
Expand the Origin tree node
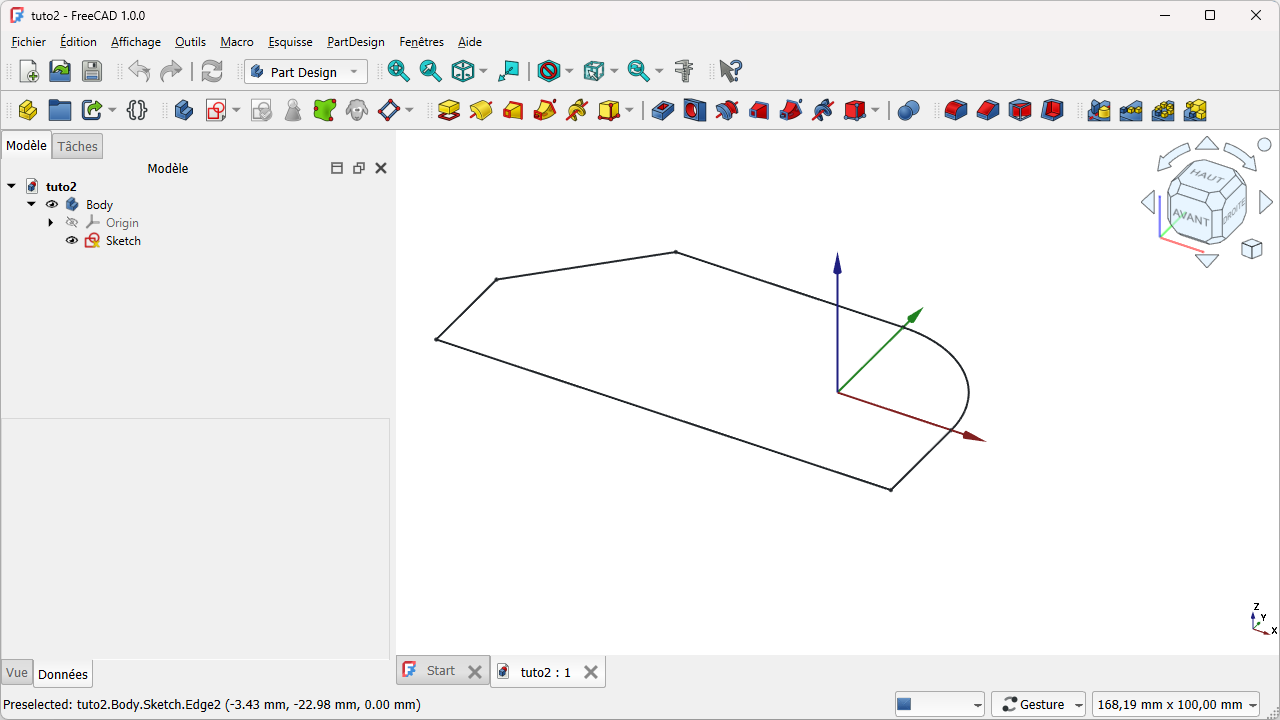tap(51, 223)
